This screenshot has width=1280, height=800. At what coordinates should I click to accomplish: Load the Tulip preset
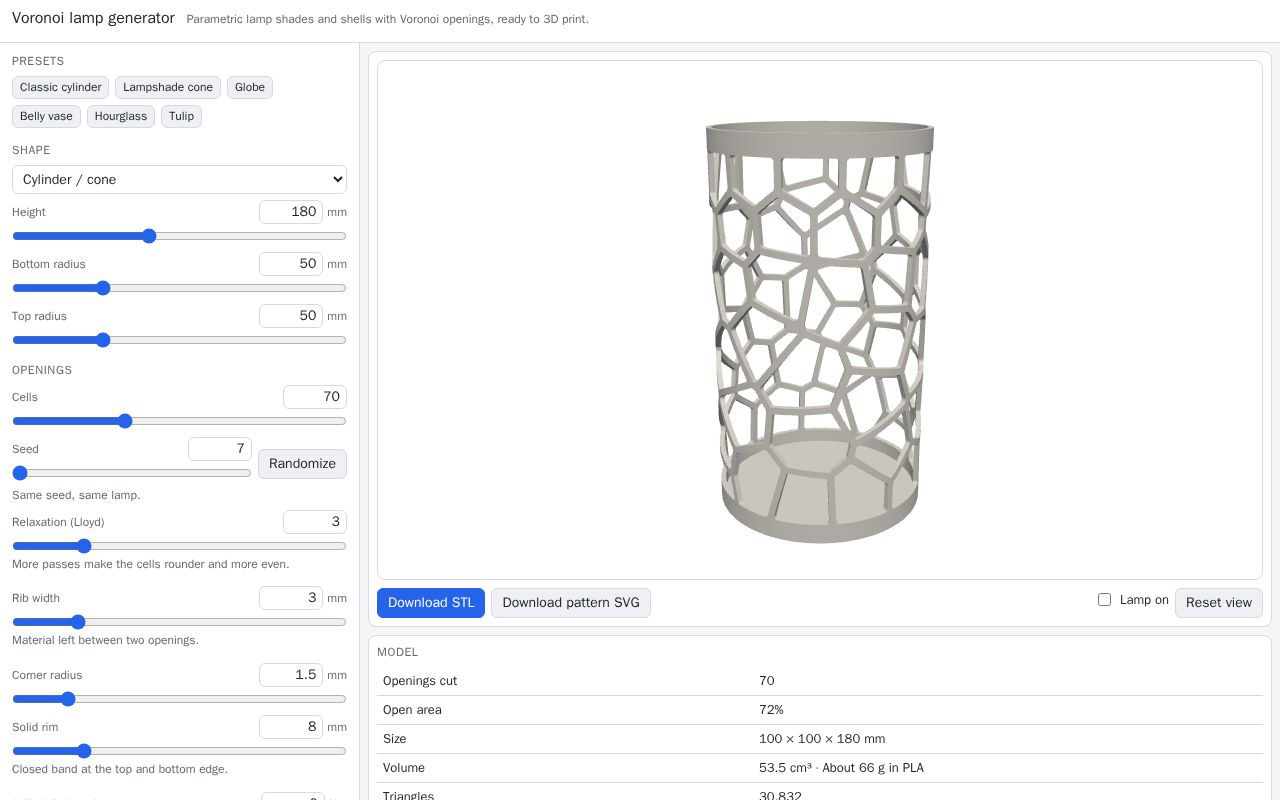click(181, 116)
